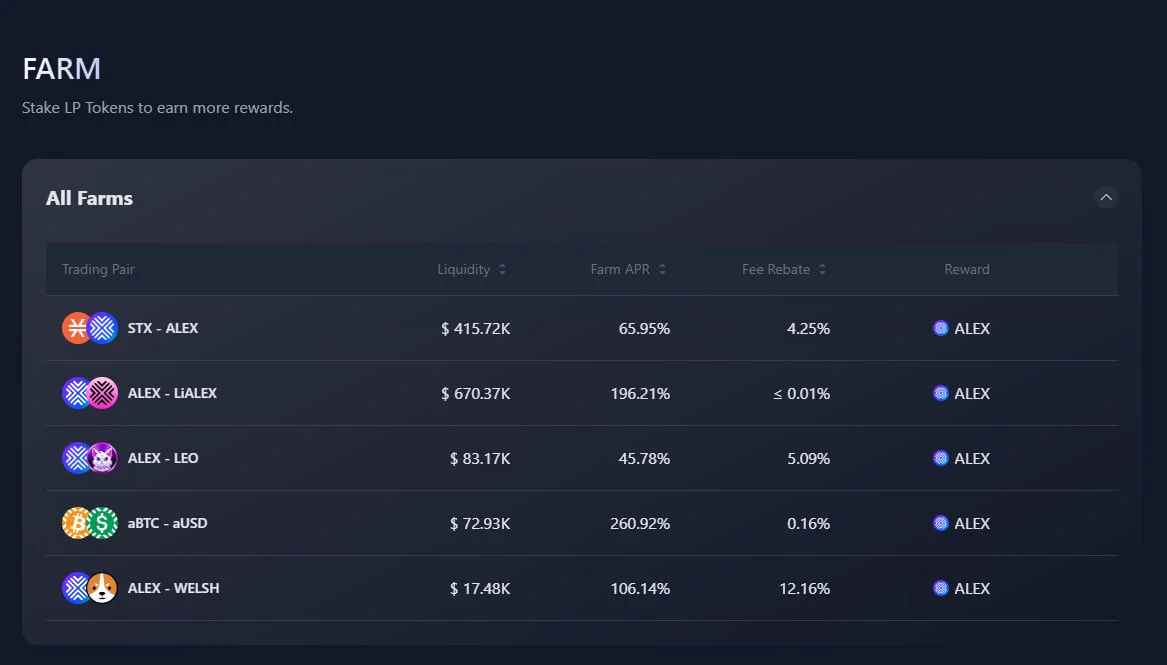Click ALEX reward icon in ALEX - LEO row

941,458
